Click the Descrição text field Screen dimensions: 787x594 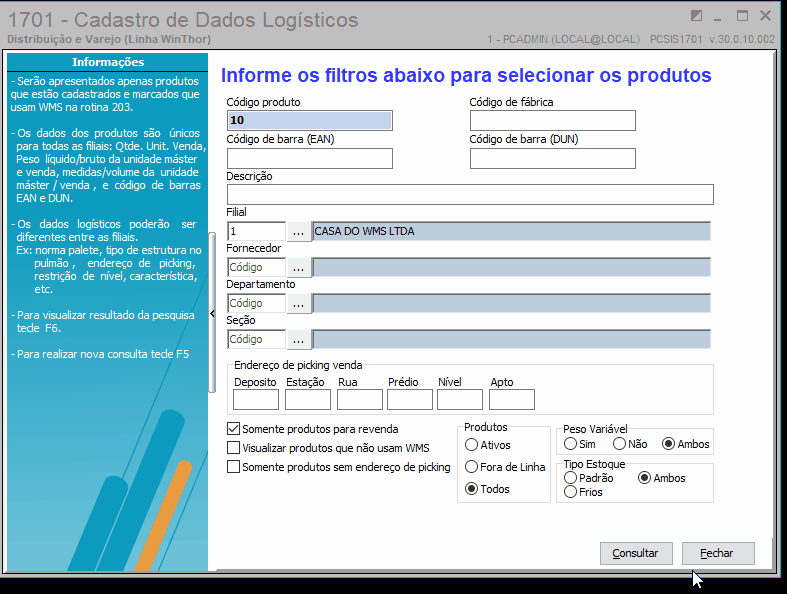click(470, 194)
